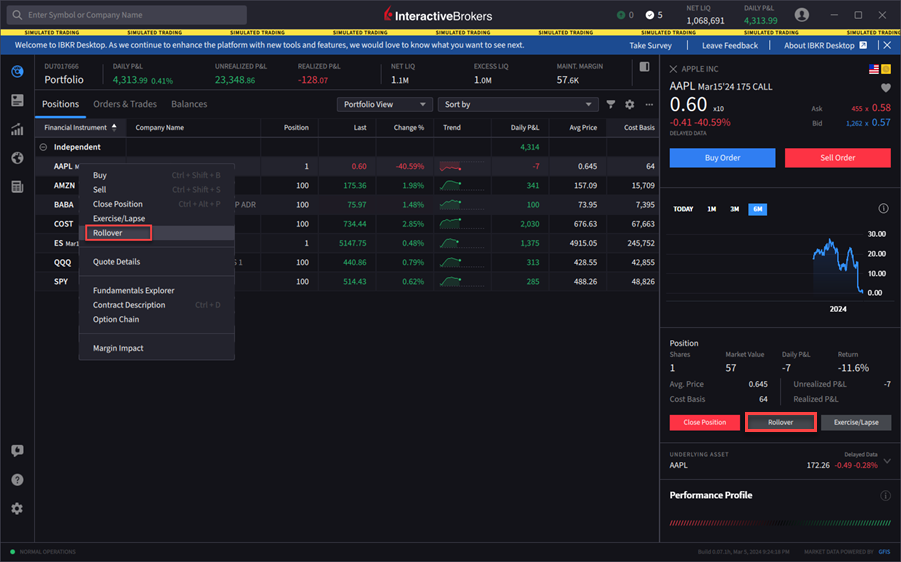Viewport: 901px width, 562px height.
Task: Select the 3M chart range
Action: point(734,209)
